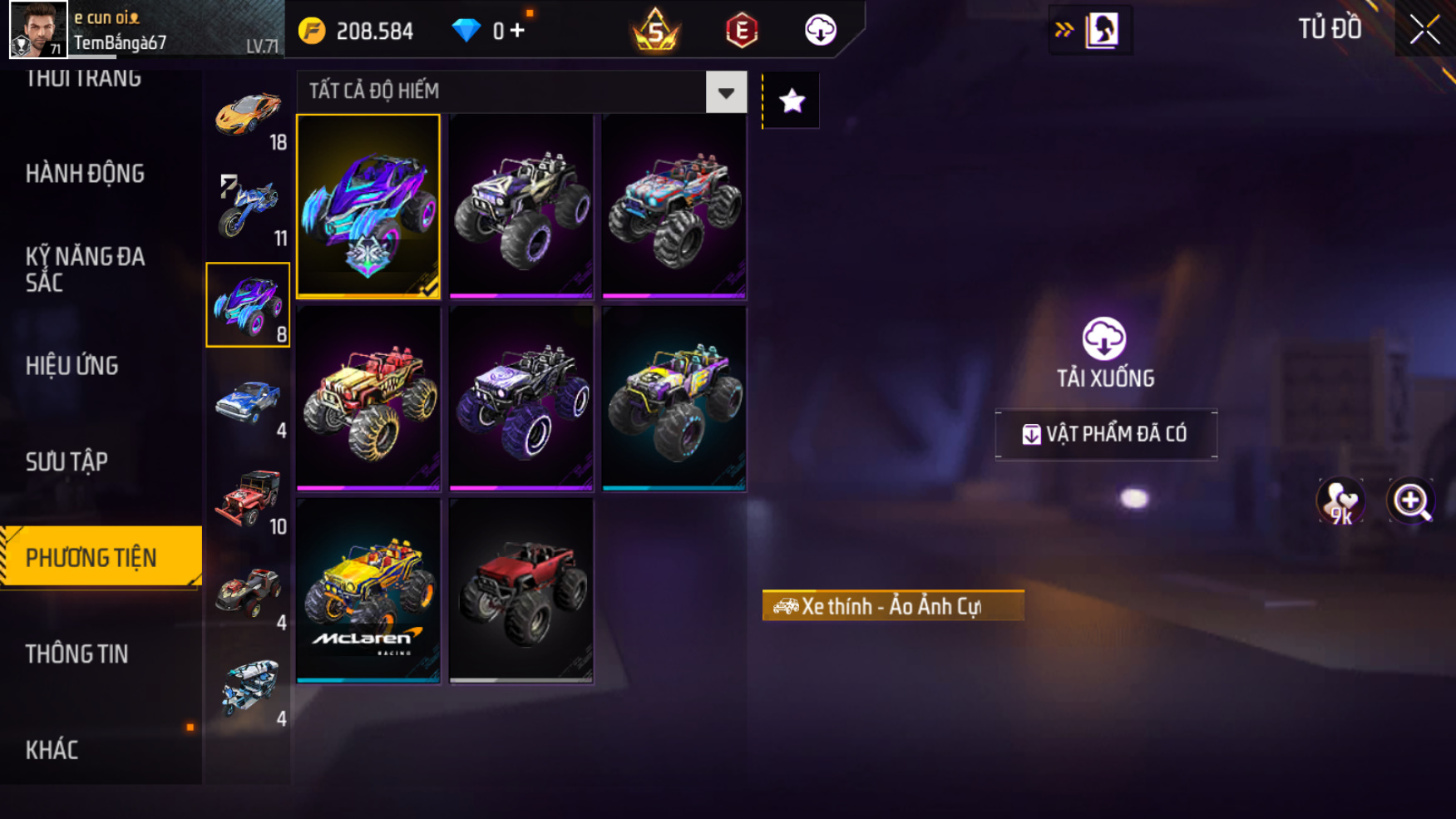
Task: Switch to the Hiệu Ứng tab
Action: point(72,365)
